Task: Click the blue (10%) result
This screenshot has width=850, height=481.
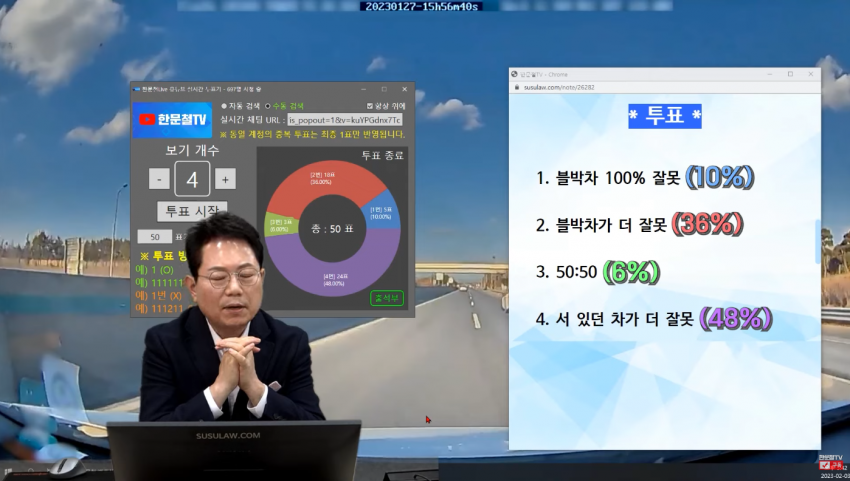Action: coord(720,177)
